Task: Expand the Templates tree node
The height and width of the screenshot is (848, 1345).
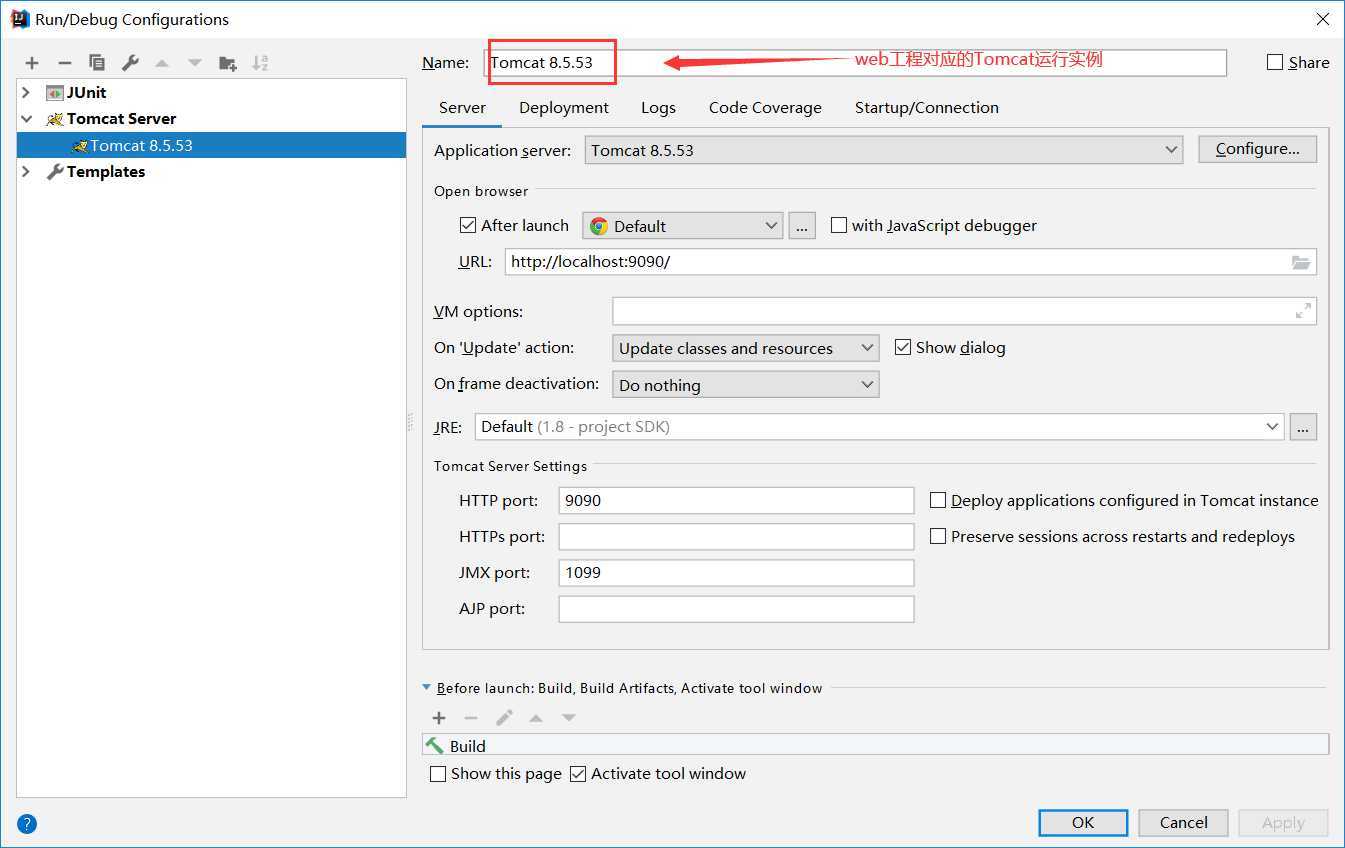Action: (x=27, y=172)
